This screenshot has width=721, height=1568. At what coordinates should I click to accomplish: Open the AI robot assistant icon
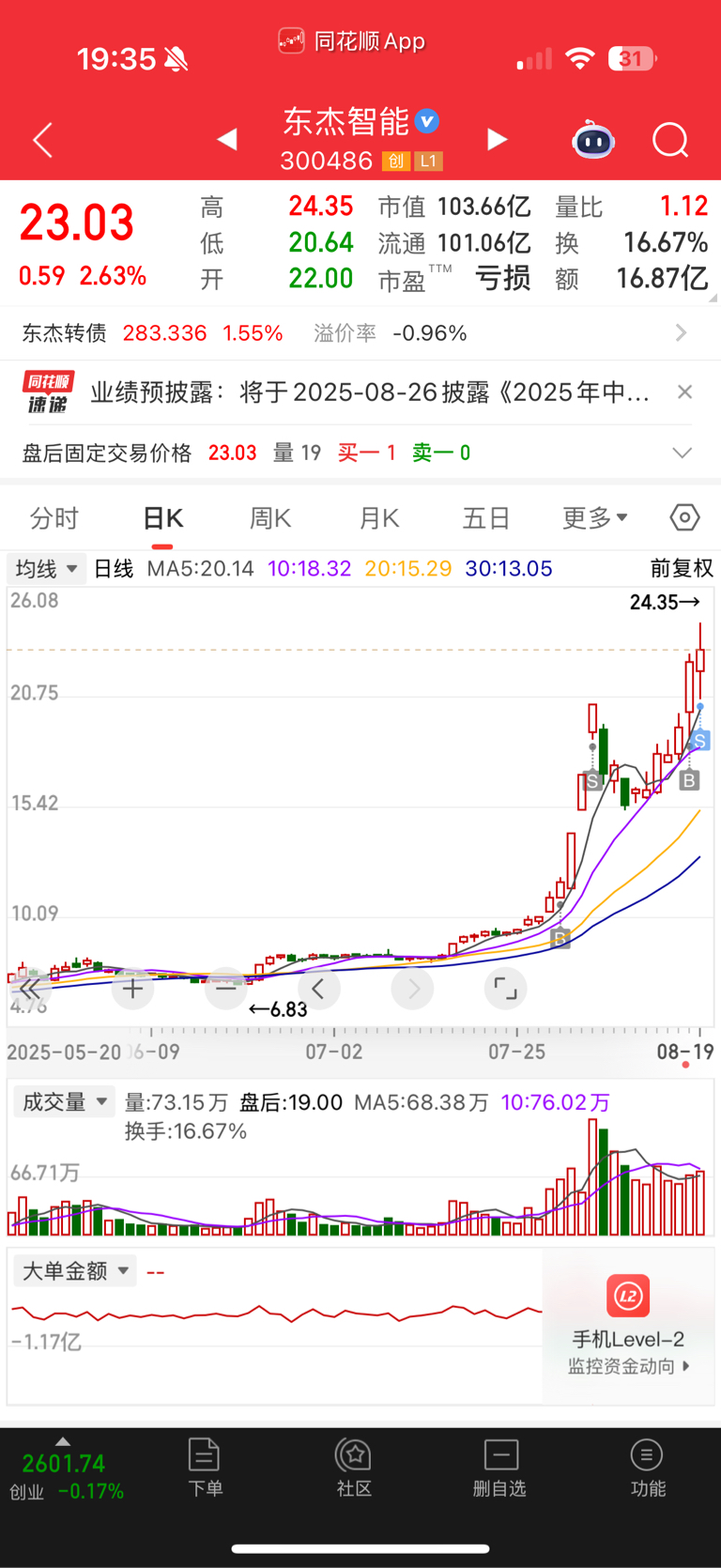point(593,141)
